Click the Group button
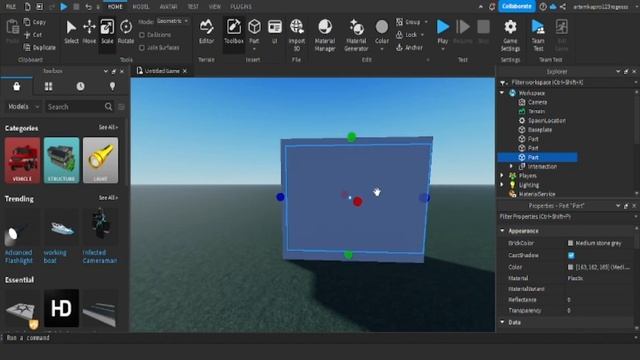 tap(408, 22)
